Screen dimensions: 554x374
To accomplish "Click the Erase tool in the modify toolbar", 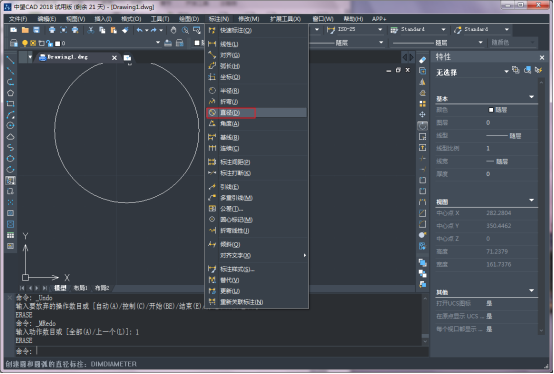I will pos(423,60).
